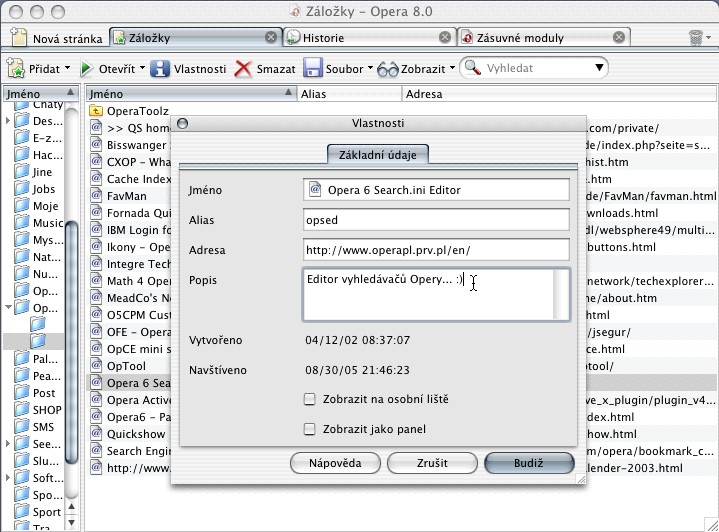The image size is (719, 532).
Task: Click the Vyhledat search field
Action: coord(536,68)
